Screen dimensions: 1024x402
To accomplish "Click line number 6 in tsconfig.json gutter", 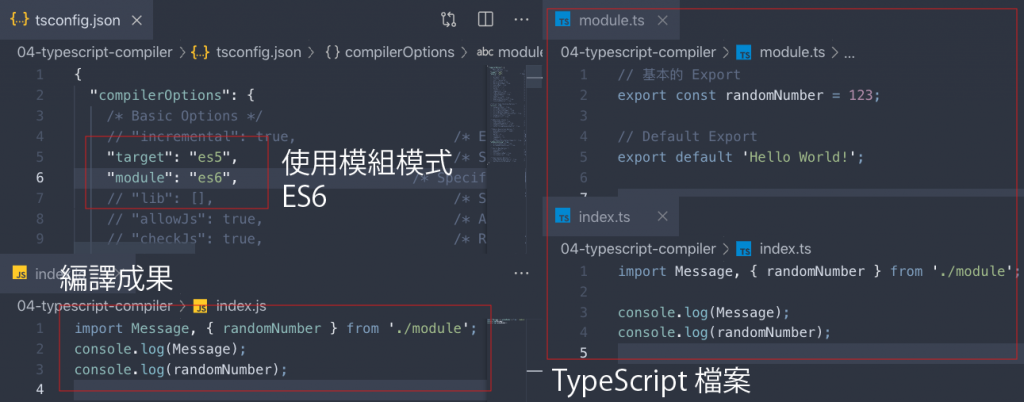I will [40, 178].
